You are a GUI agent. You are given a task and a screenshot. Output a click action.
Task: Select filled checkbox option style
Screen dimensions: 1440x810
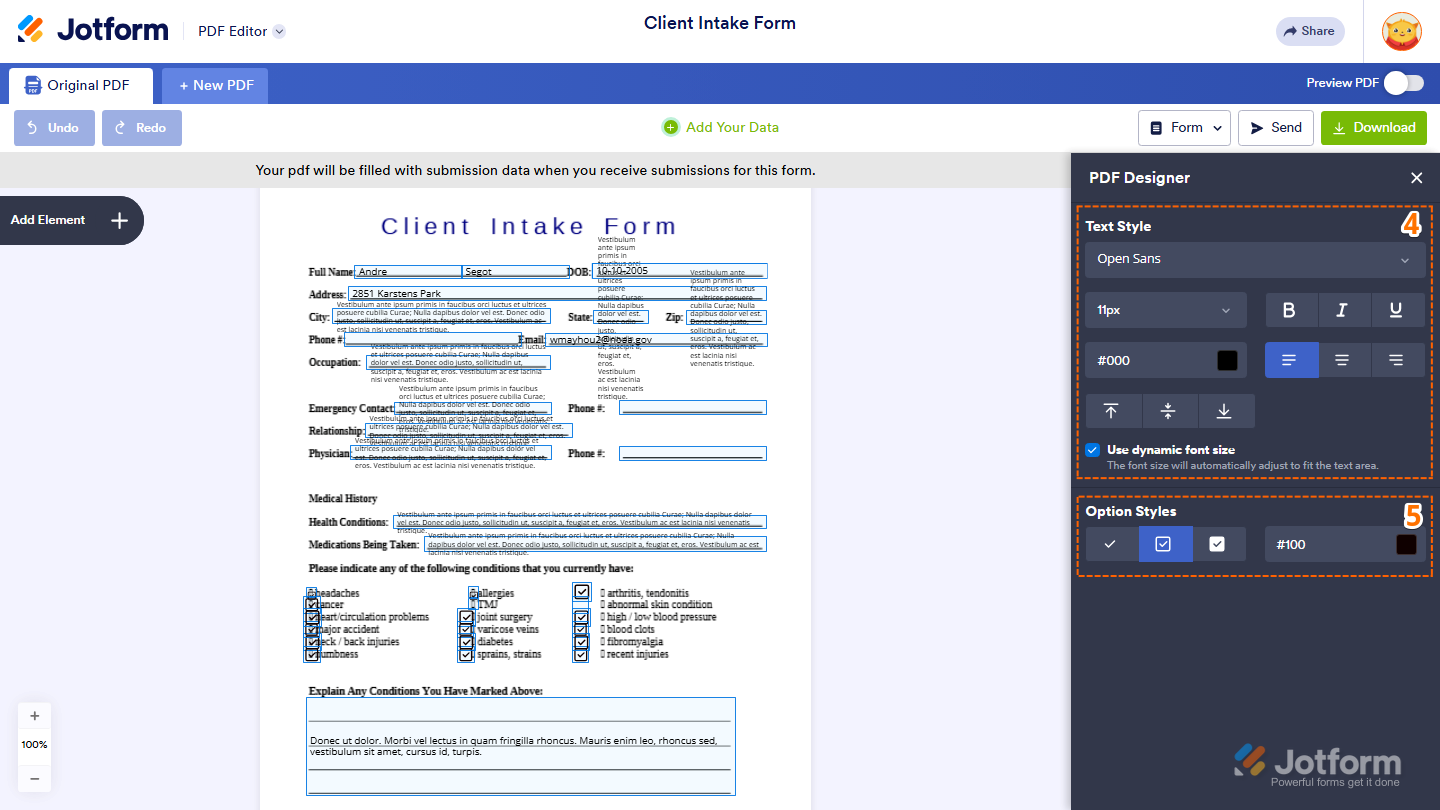click(x=1218, y=544)
